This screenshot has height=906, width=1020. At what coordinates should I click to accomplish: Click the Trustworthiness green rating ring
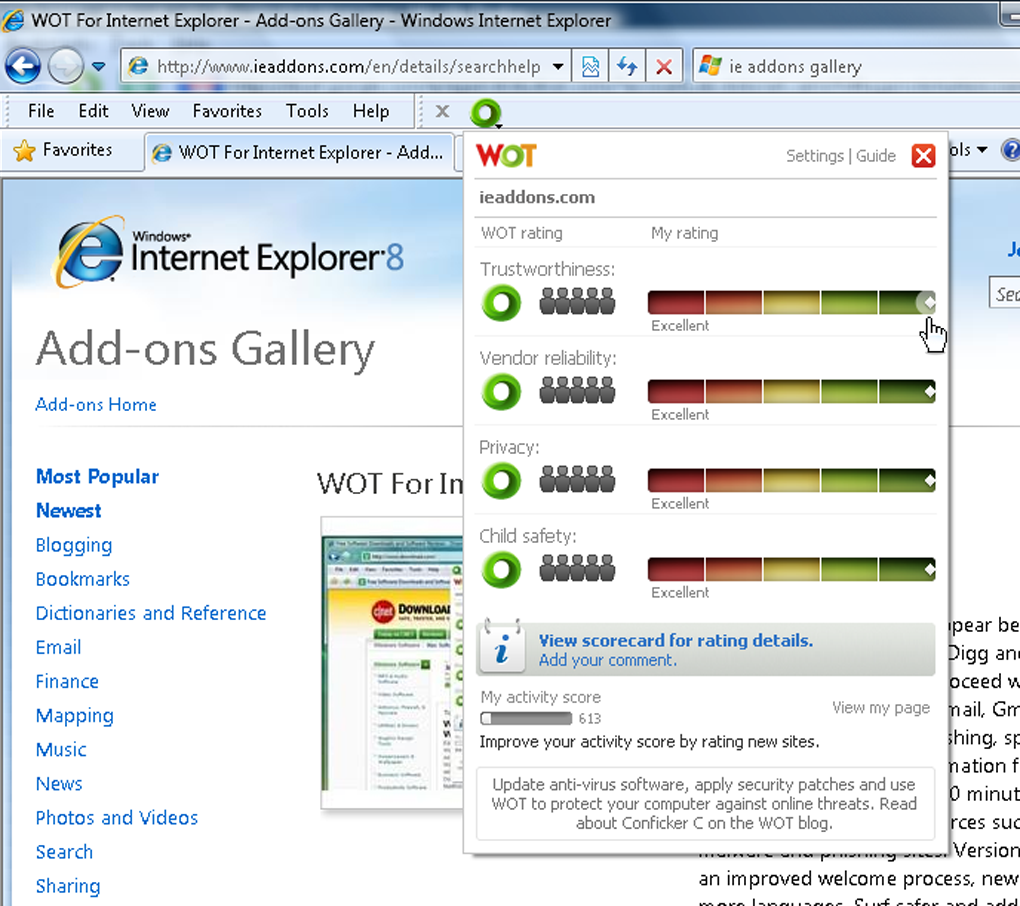[502, 302]
